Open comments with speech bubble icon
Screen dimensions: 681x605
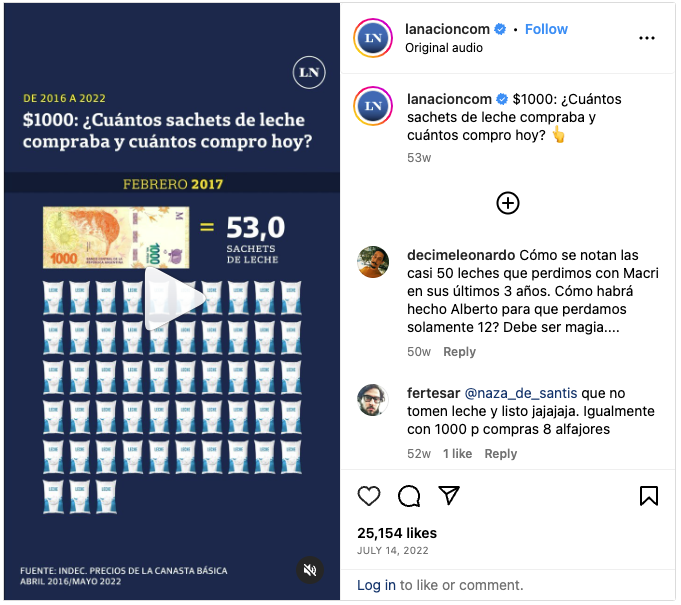409,496
